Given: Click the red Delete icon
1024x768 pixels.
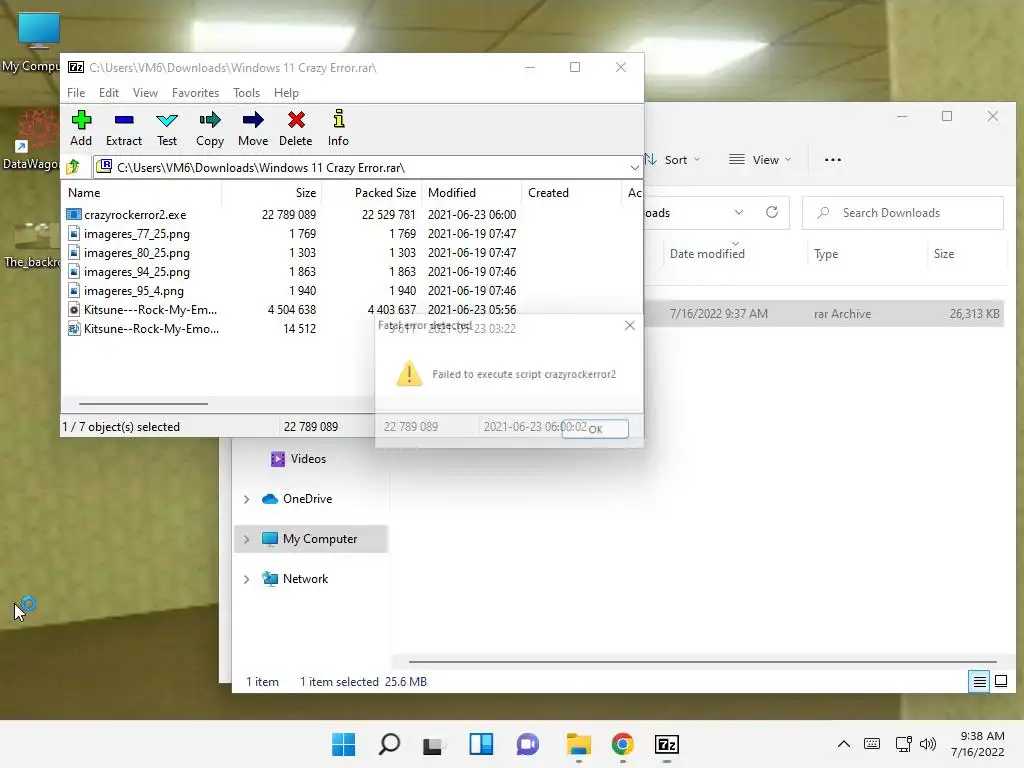Looking at the screenshot, I should 296,120.
